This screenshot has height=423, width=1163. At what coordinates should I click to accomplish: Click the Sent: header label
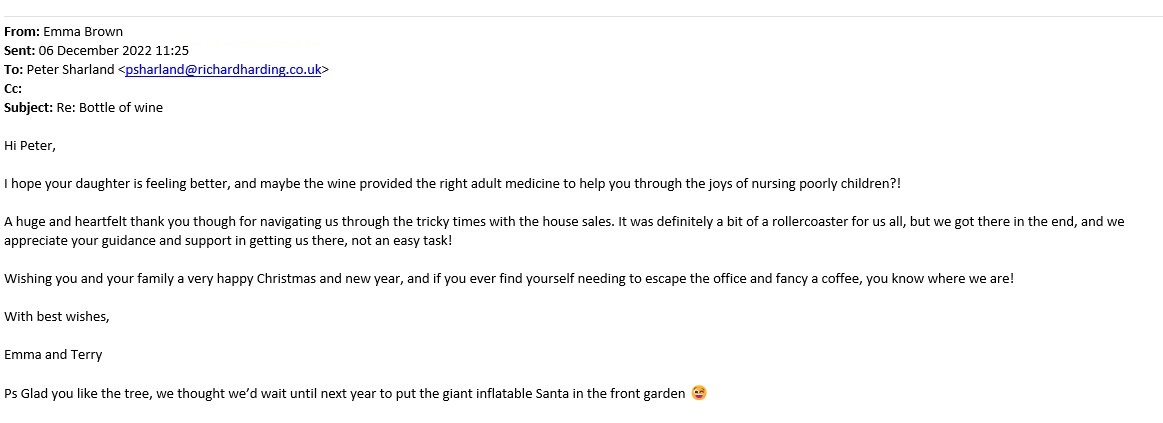click(20, 51)
